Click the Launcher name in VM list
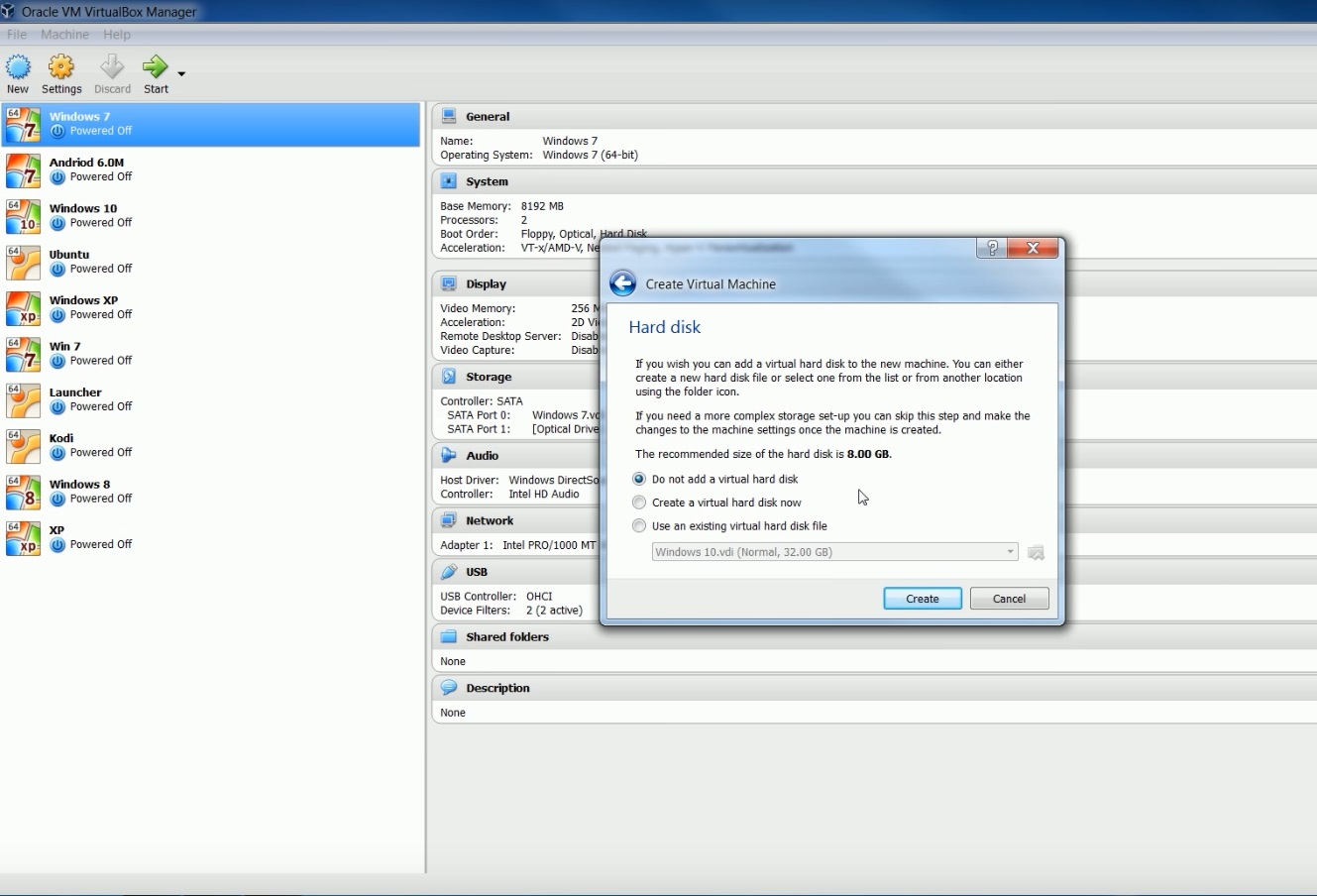Screen dimensions: 1317x896 [x=75, y=392]
